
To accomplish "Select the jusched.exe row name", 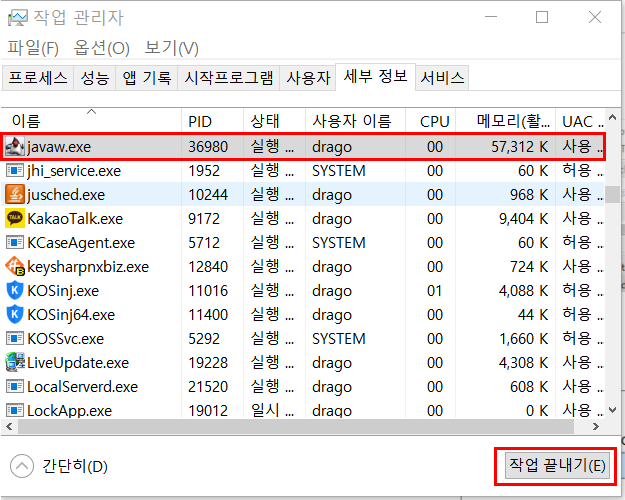I will point(66,195).
